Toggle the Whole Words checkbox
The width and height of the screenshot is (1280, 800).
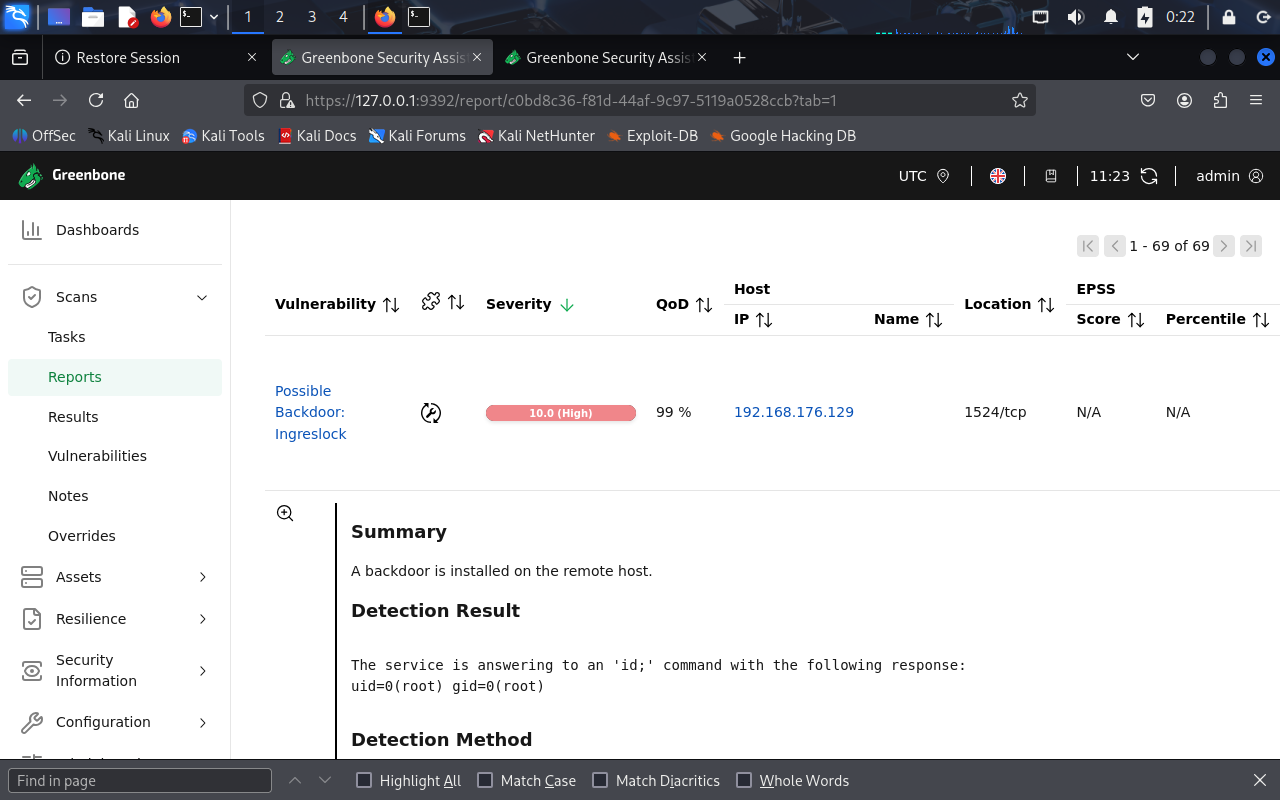(744, 780)
